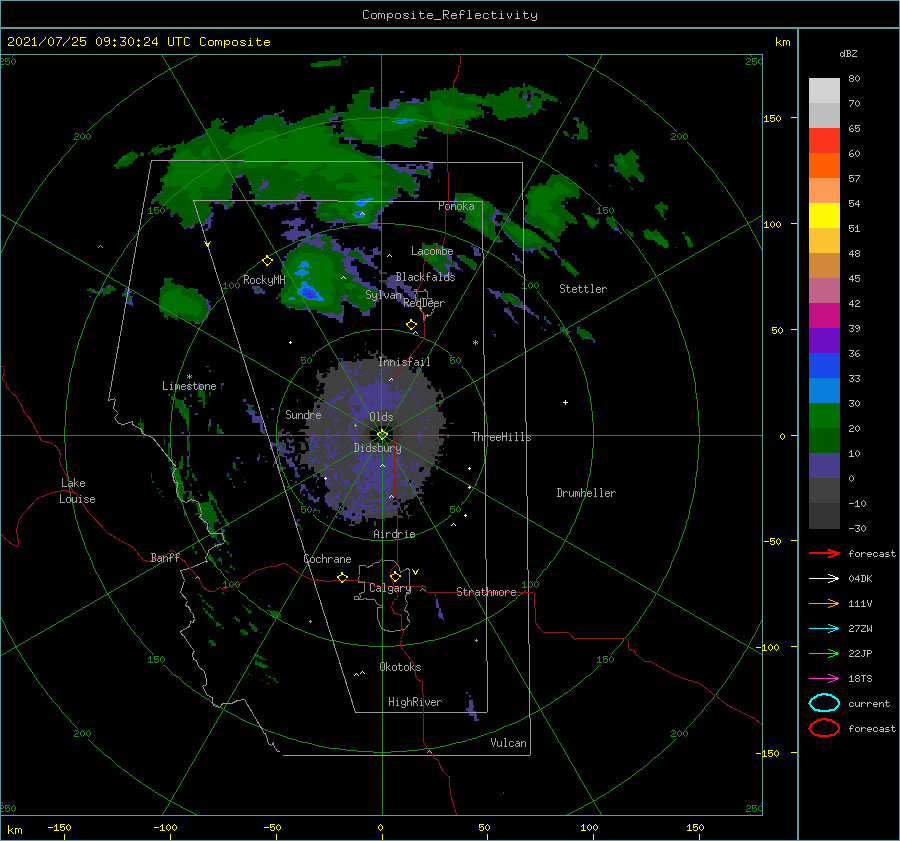This screenshot has width=900, height=841.
Task: Click the green 22JP arrow icon
Action: [824, 653]
